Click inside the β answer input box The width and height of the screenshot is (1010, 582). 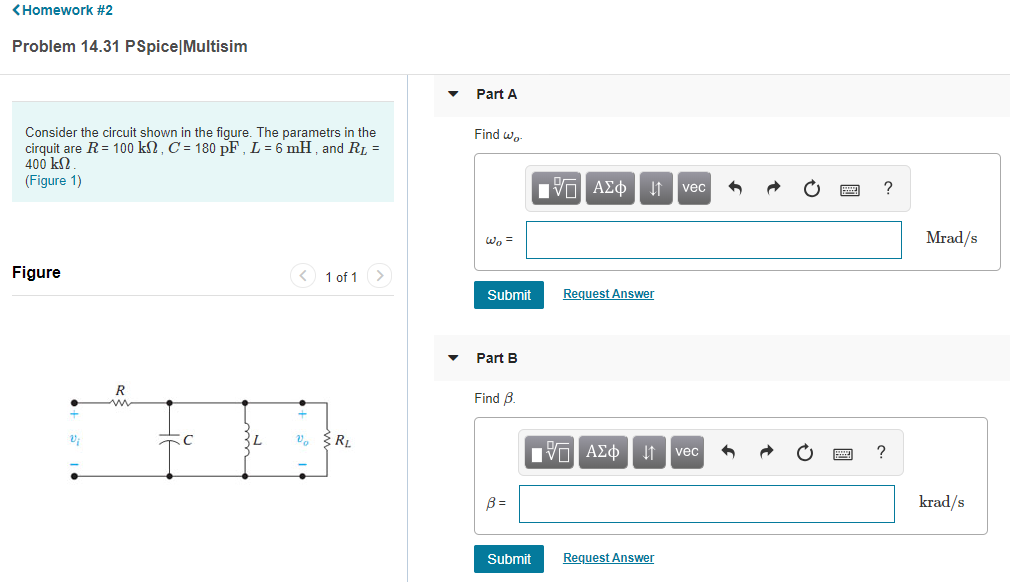(706, 503)
